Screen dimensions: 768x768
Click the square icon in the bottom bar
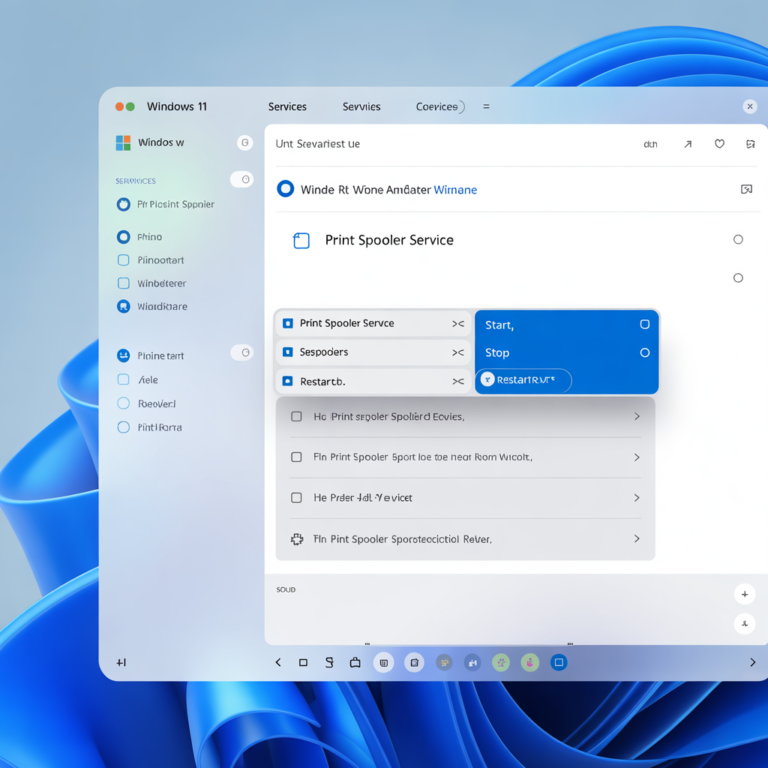coord(303,663)
